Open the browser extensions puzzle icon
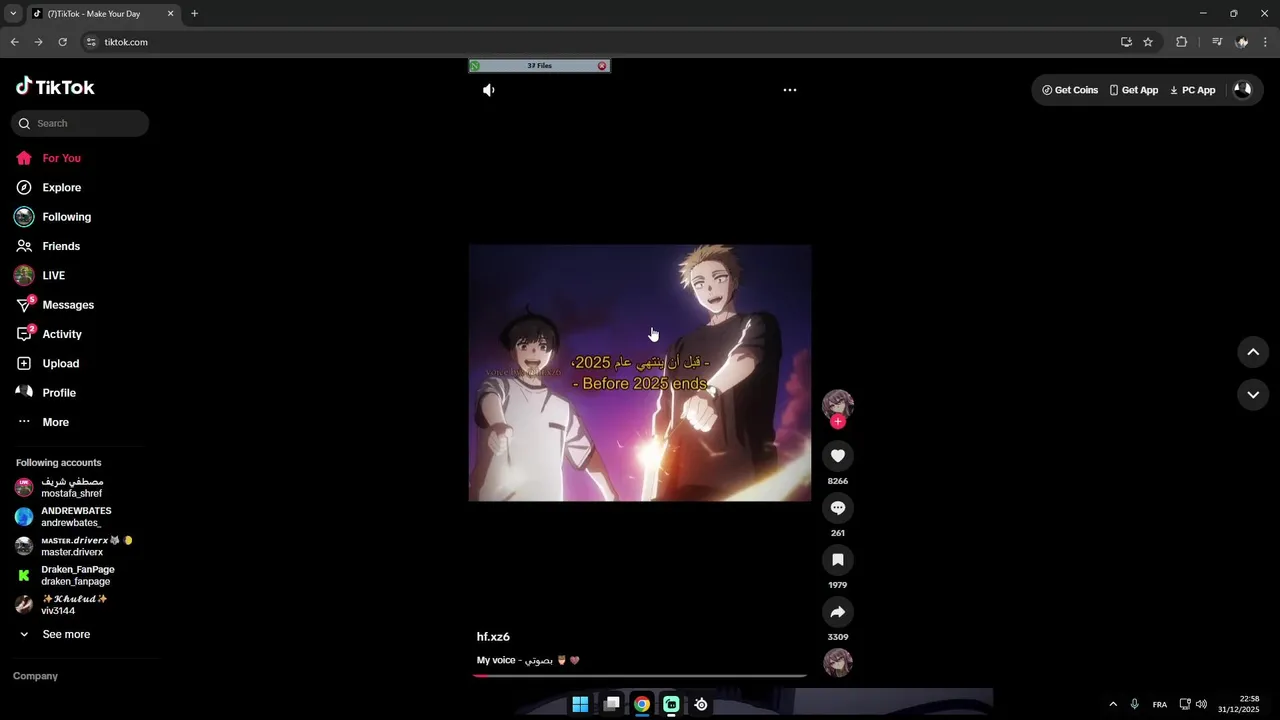Image resolution: width=1280 pixels, height=720 pixels. (1181, 42)
